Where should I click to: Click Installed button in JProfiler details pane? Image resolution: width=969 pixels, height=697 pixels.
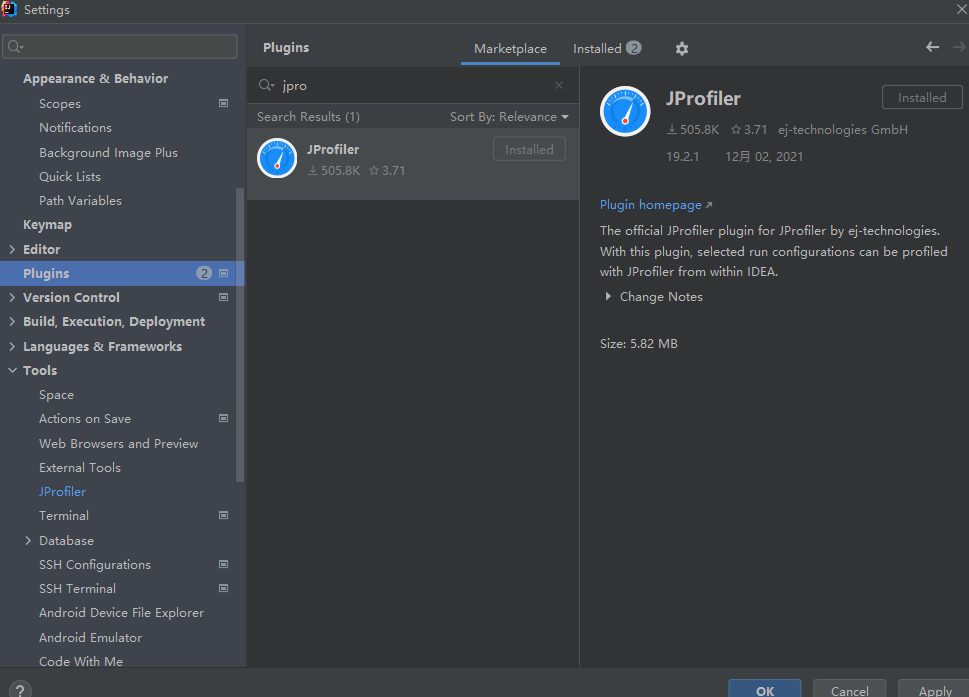pos(922,98)
